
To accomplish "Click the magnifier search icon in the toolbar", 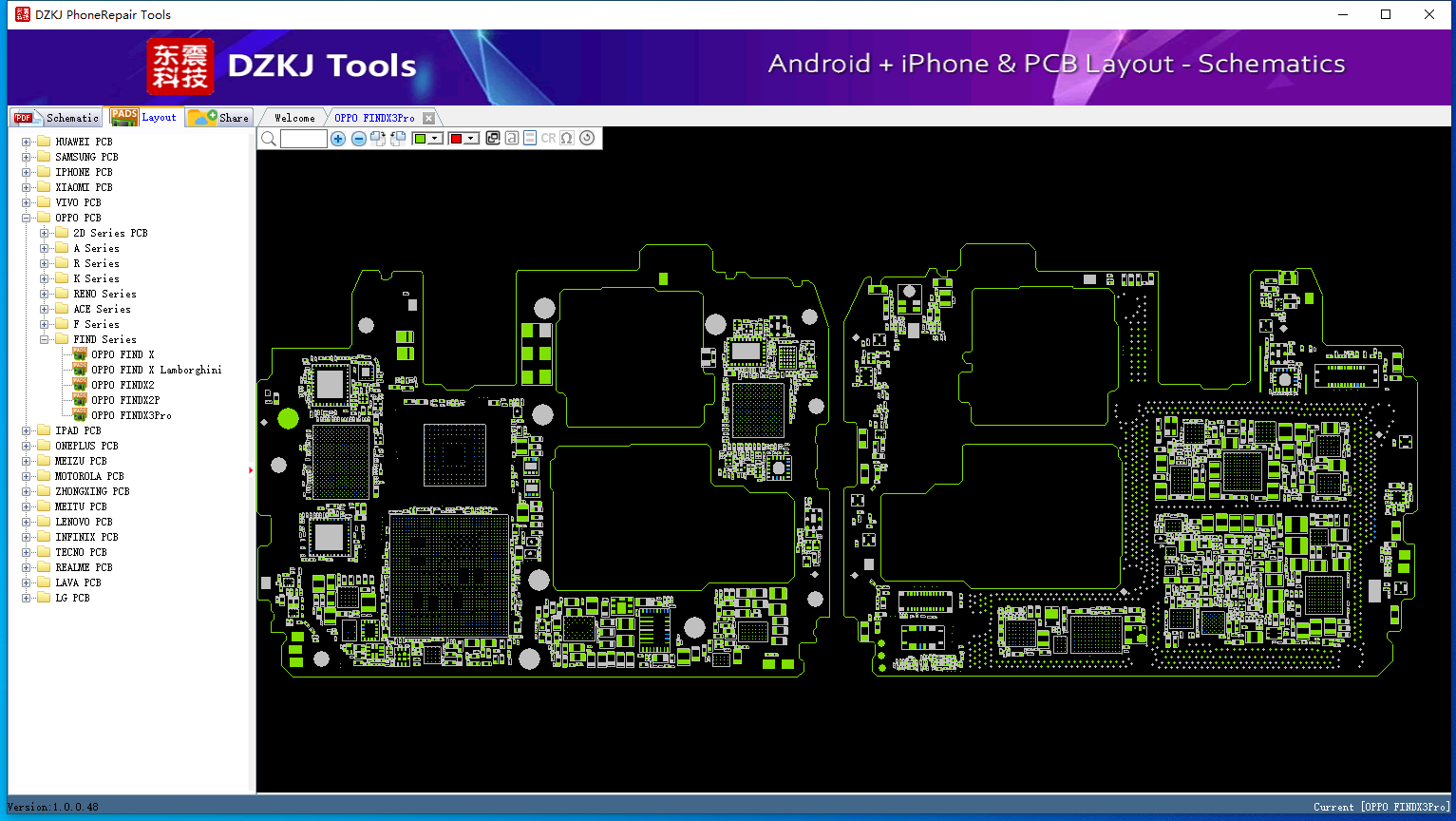I will 269,139.
